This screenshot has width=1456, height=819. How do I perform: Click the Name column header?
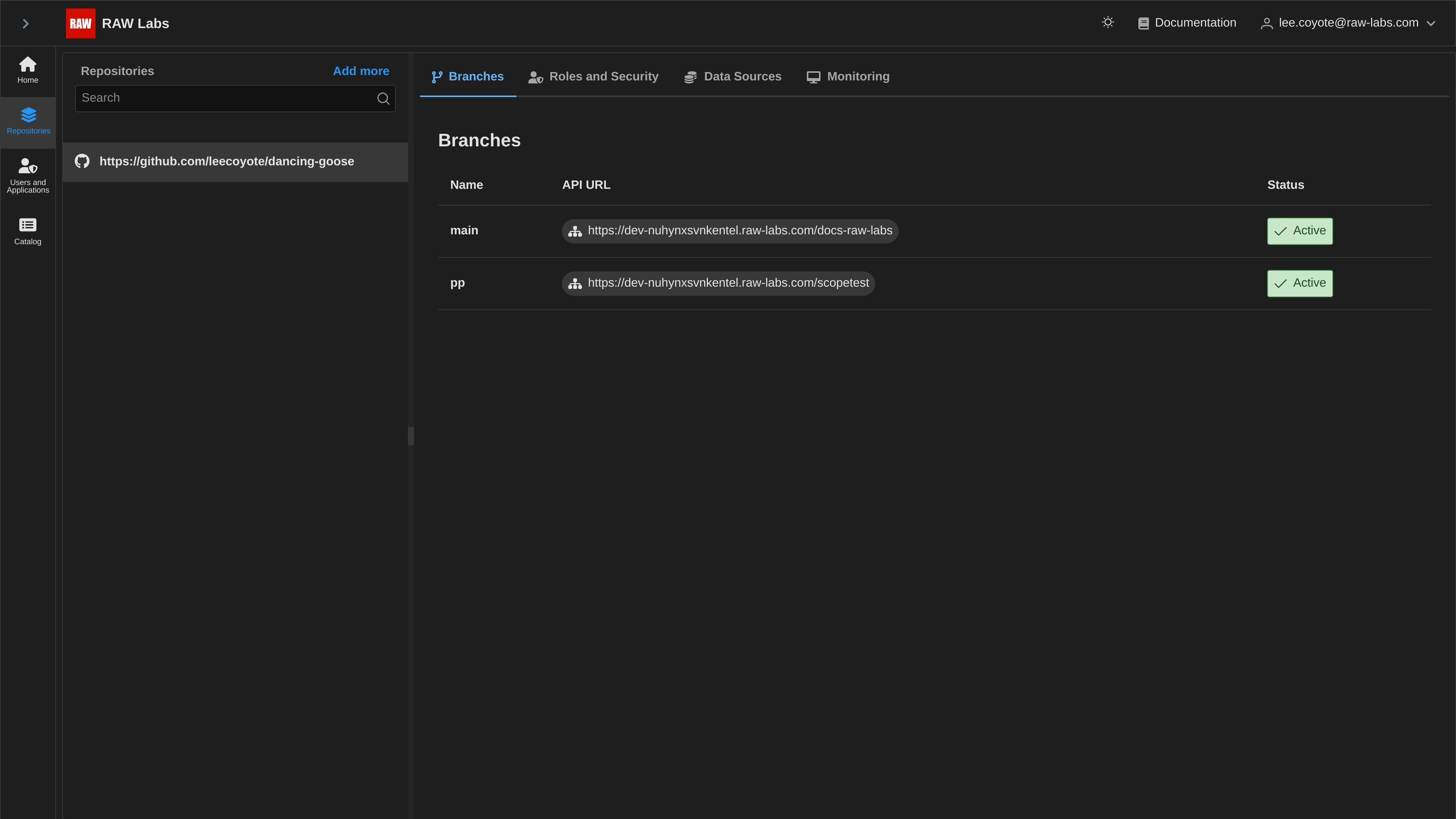[x=466, y=185]
